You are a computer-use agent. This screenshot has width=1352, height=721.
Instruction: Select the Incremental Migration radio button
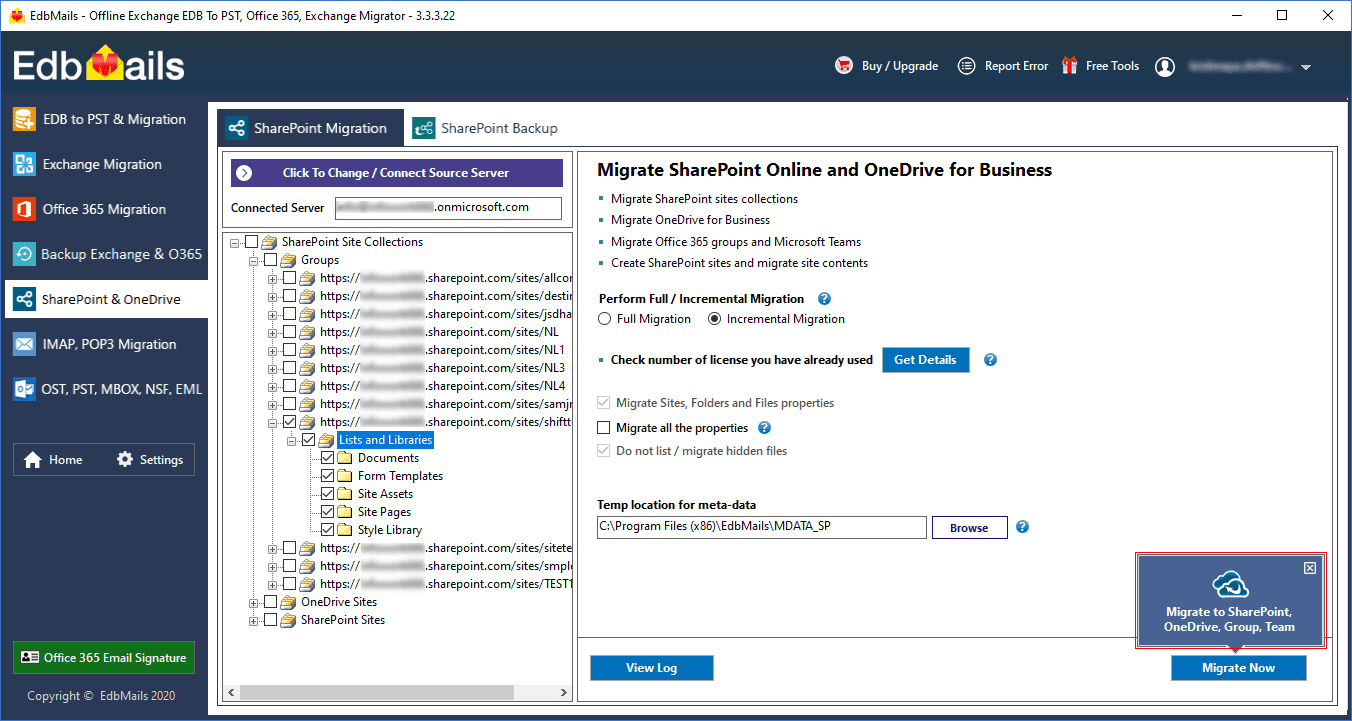714,319
